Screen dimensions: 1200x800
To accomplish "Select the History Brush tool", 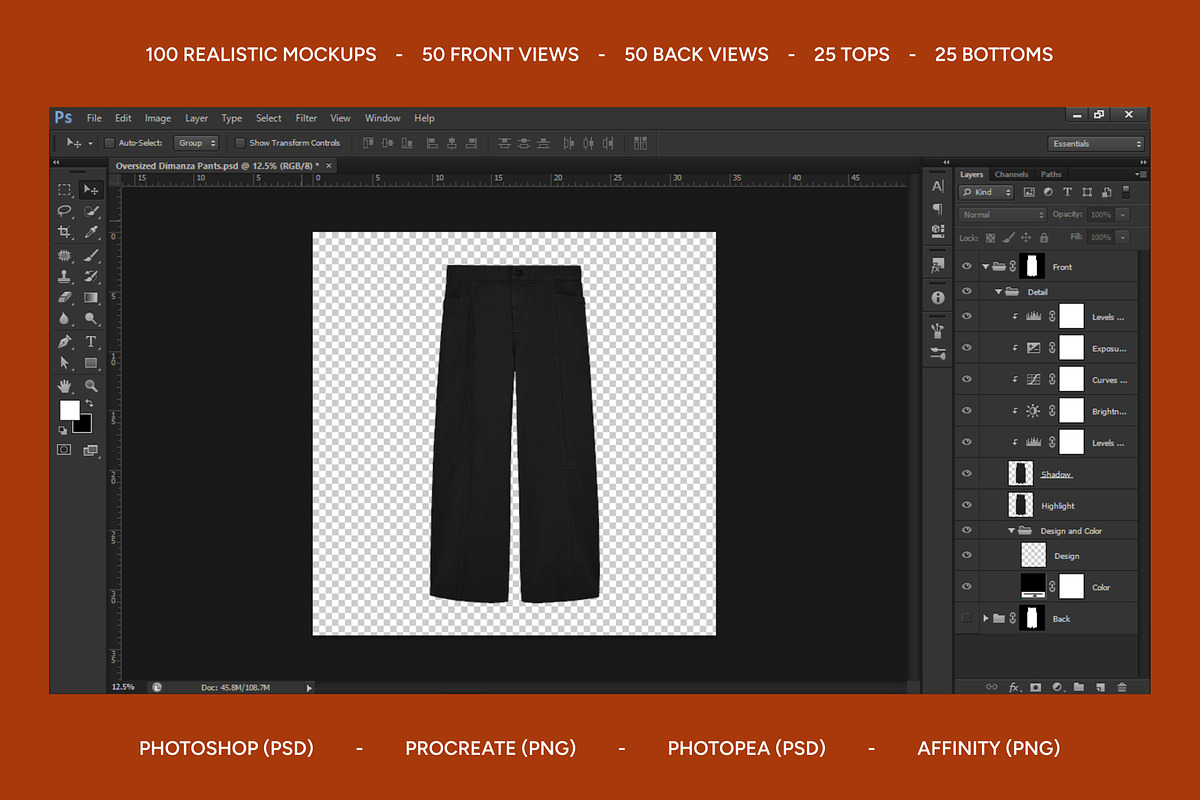I will pyautogui.click(x=91, y=276).
